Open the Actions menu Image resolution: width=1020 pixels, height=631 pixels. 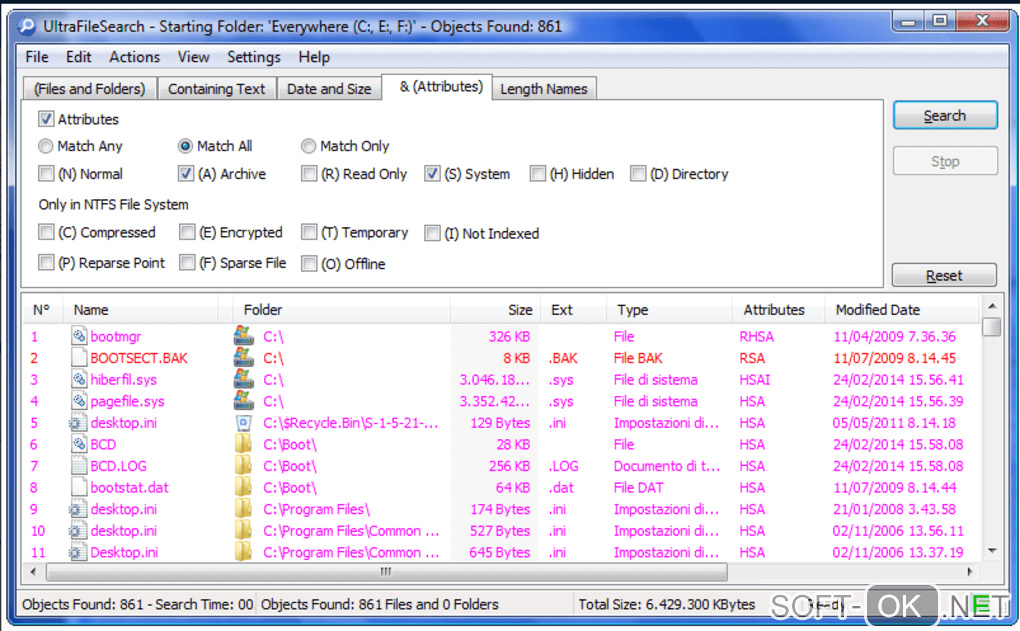click(134, 57)
